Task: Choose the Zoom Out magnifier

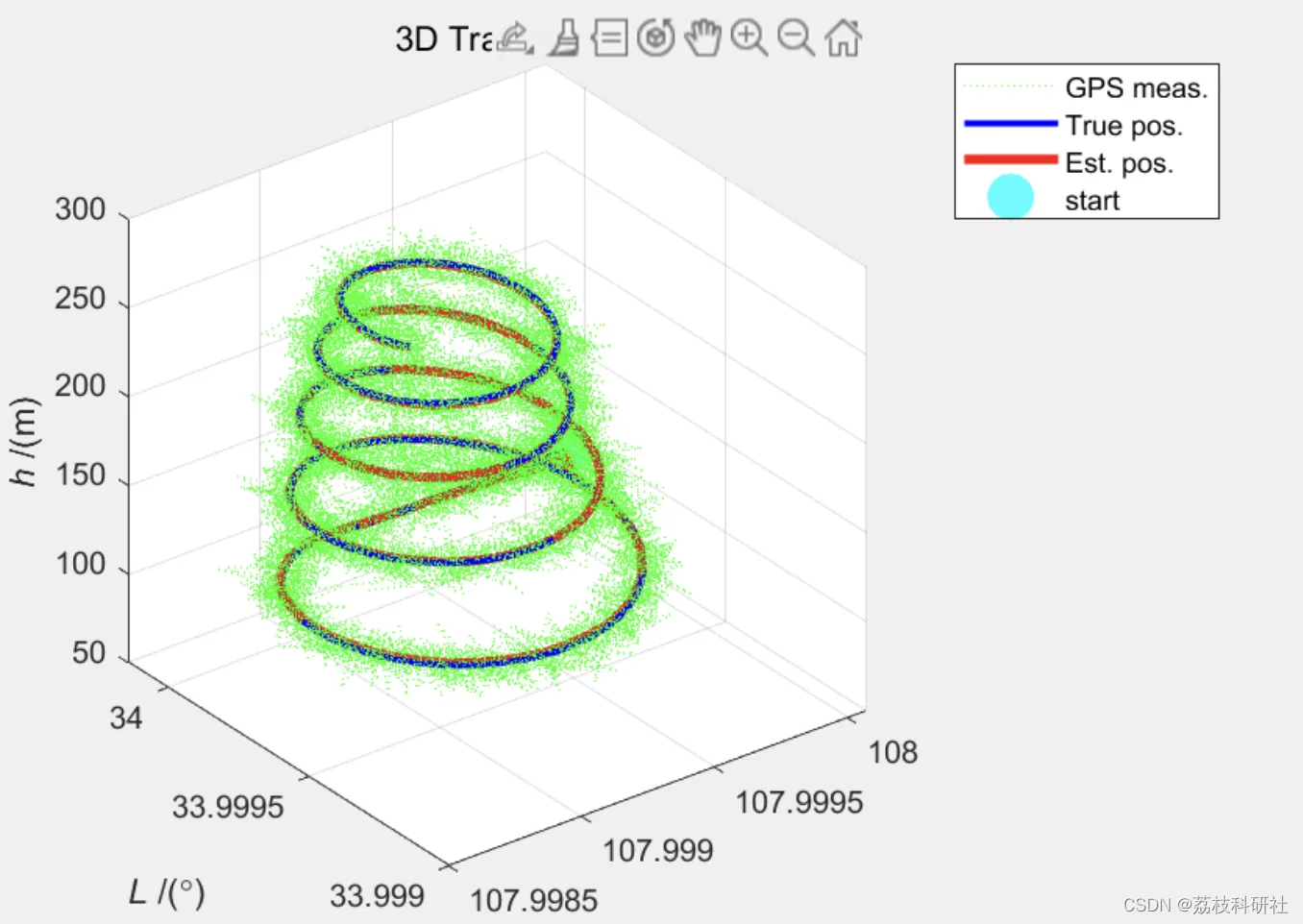Action: pyautogui.click(x=796, y=38)
